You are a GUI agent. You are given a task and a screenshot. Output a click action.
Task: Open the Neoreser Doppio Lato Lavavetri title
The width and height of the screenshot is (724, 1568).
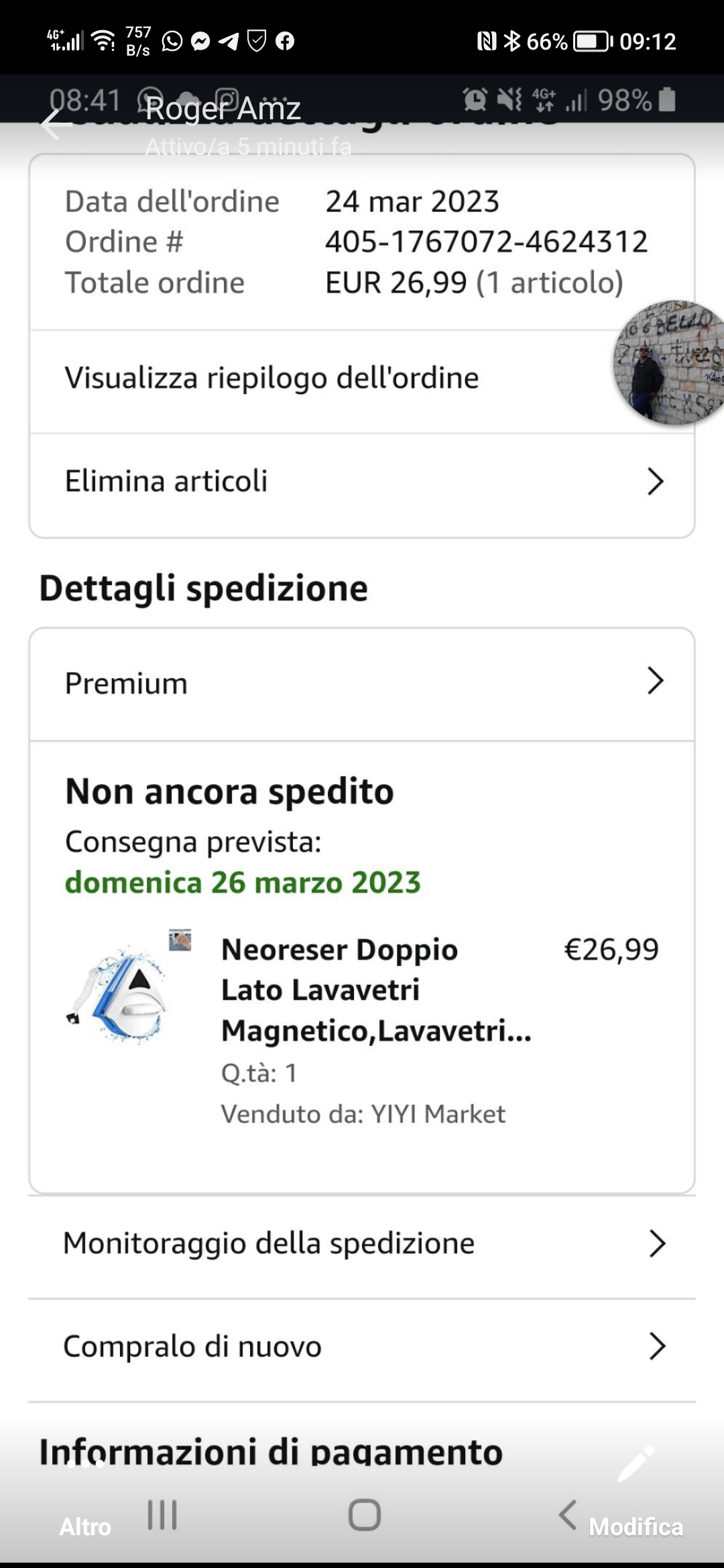coord(375,990)
